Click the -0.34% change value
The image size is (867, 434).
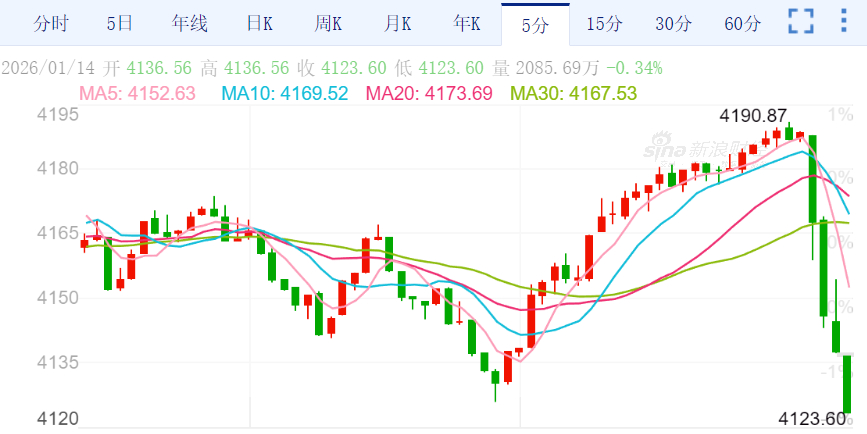[634, 69]
